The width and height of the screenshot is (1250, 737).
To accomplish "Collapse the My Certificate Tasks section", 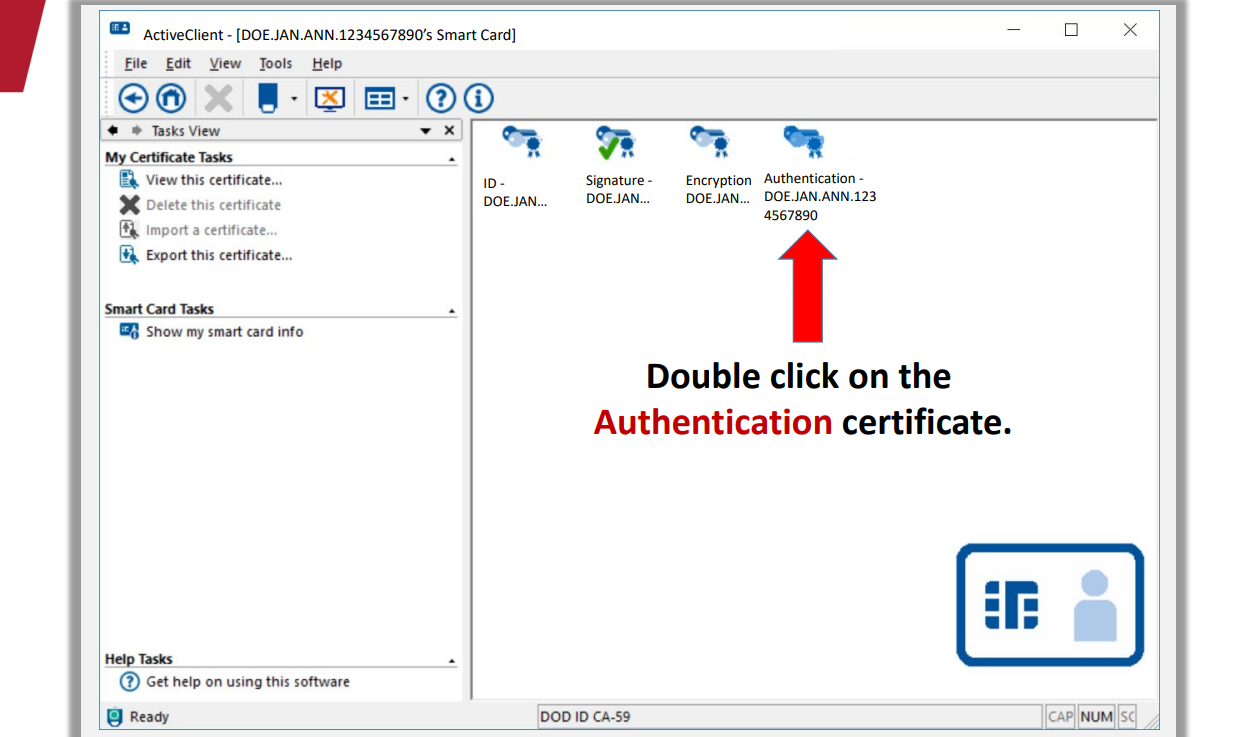I will 452,159.
